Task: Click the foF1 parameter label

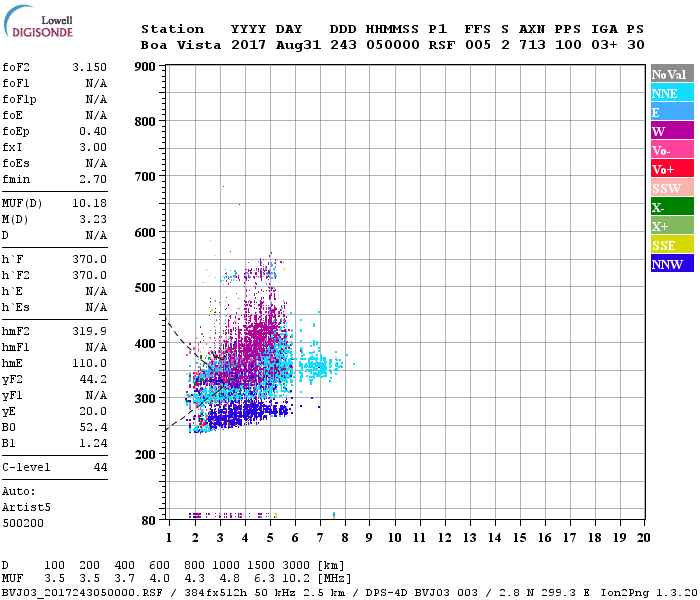Action: click(x=16, y=83)
